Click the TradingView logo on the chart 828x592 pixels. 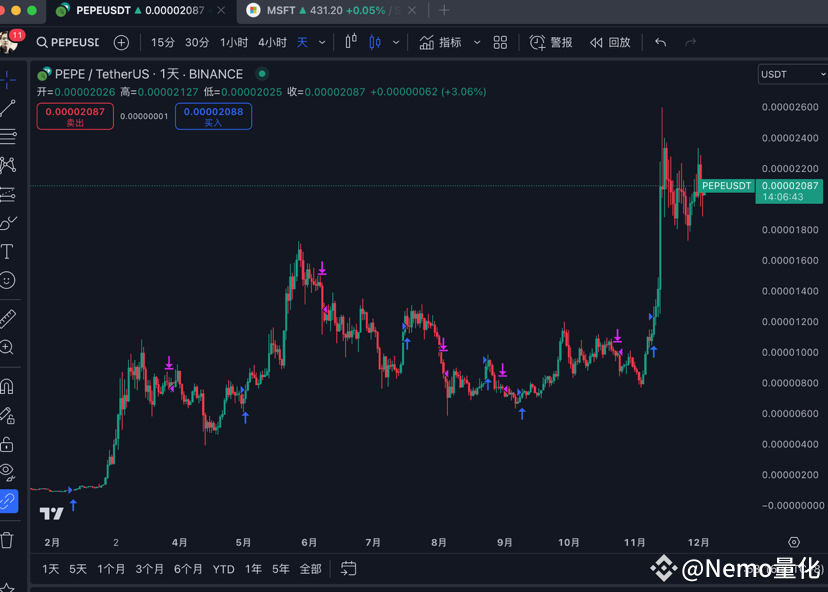point(51,513)
